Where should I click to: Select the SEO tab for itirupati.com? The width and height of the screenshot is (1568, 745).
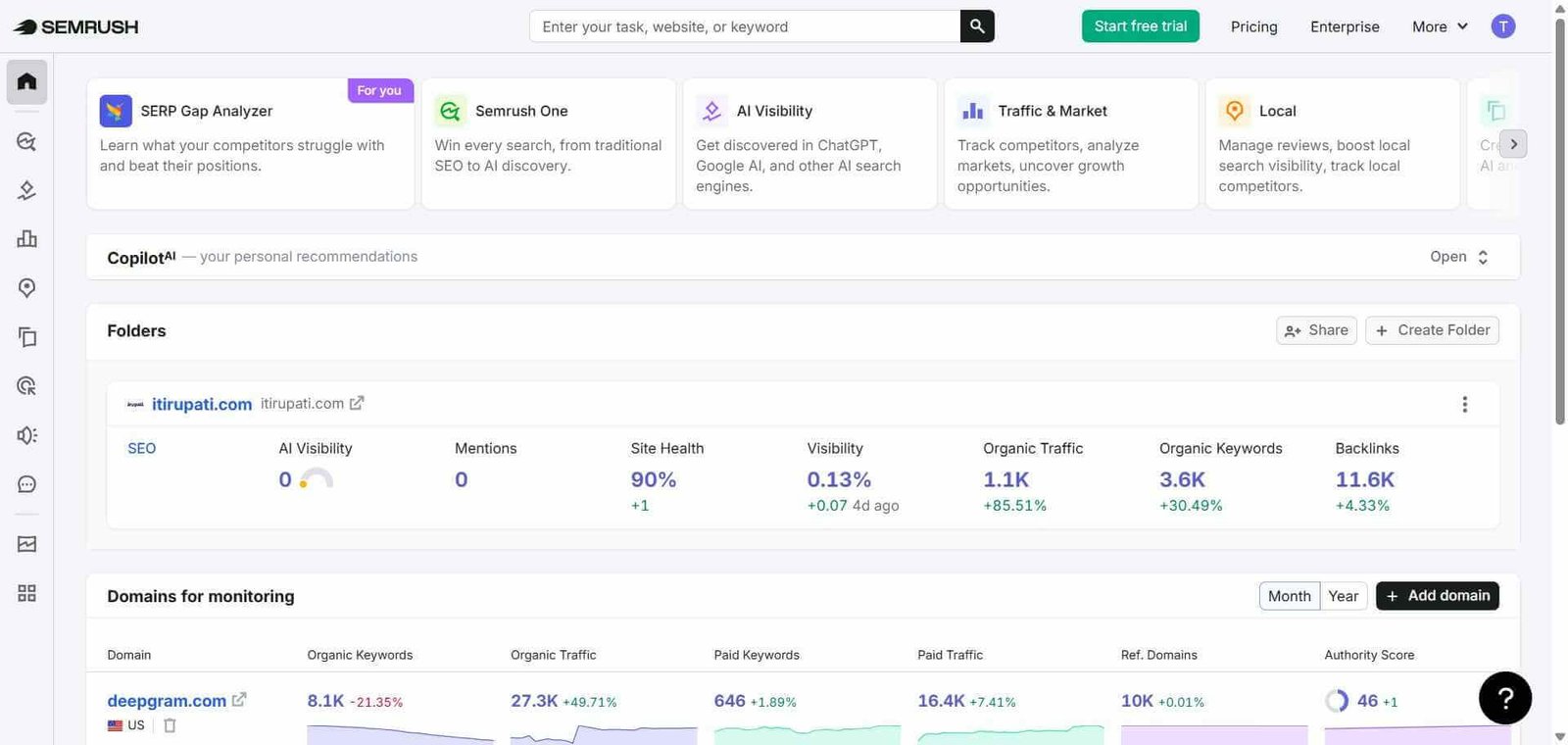(x=141, y=448)
